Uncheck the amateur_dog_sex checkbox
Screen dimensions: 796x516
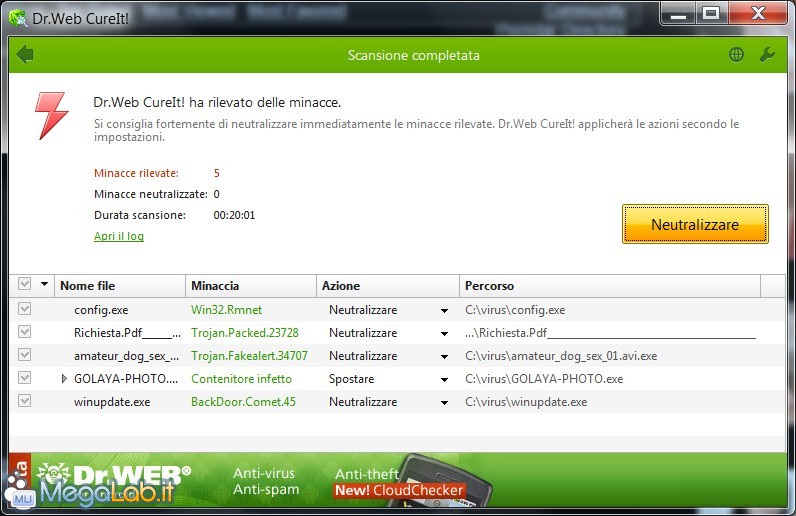24,354
